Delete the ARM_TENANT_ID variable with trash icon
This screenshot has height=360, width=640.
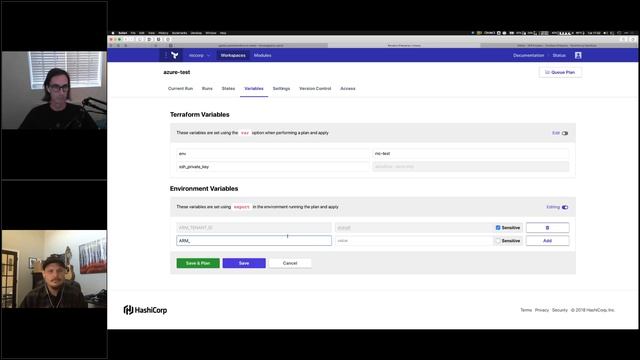547,228
